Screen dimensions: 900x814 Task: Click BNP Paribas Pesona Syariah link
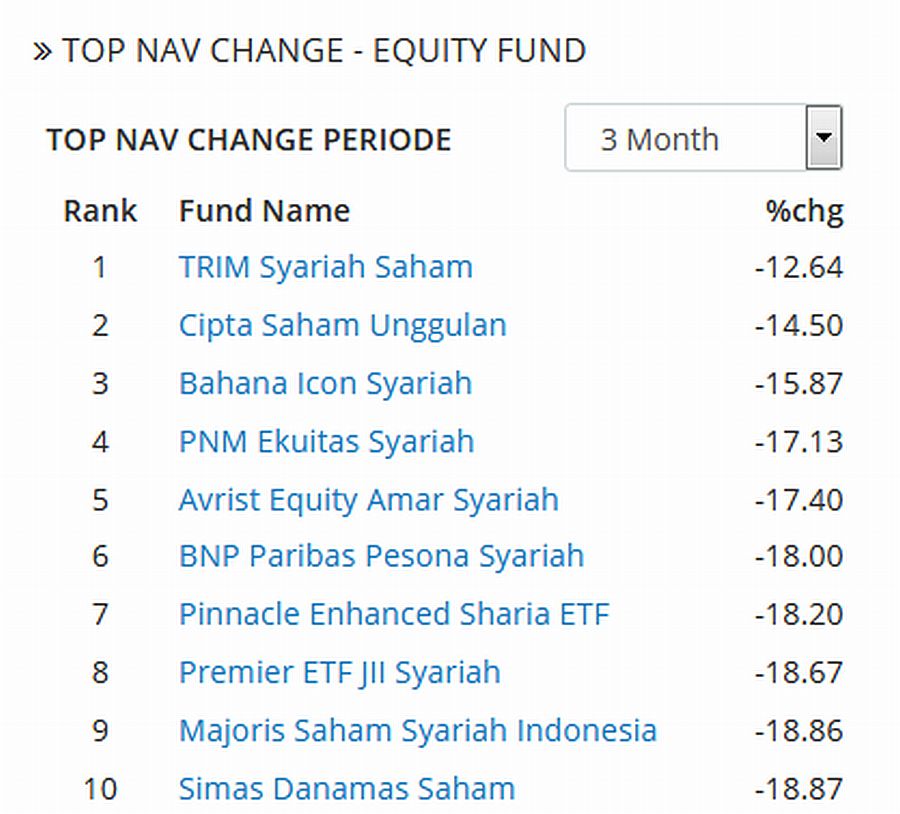pyautogui.click(x=381, y=556)
